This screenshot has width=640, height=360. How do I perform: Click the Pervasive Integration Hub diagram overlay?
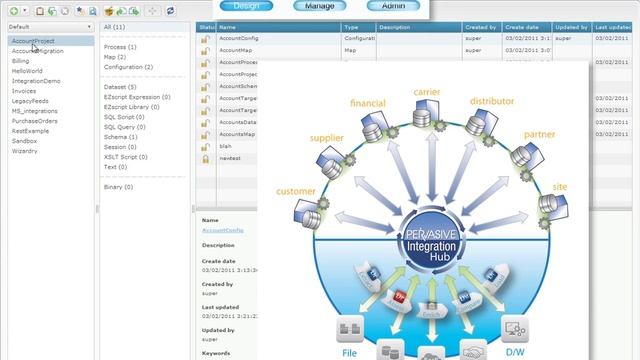[423, 210]
